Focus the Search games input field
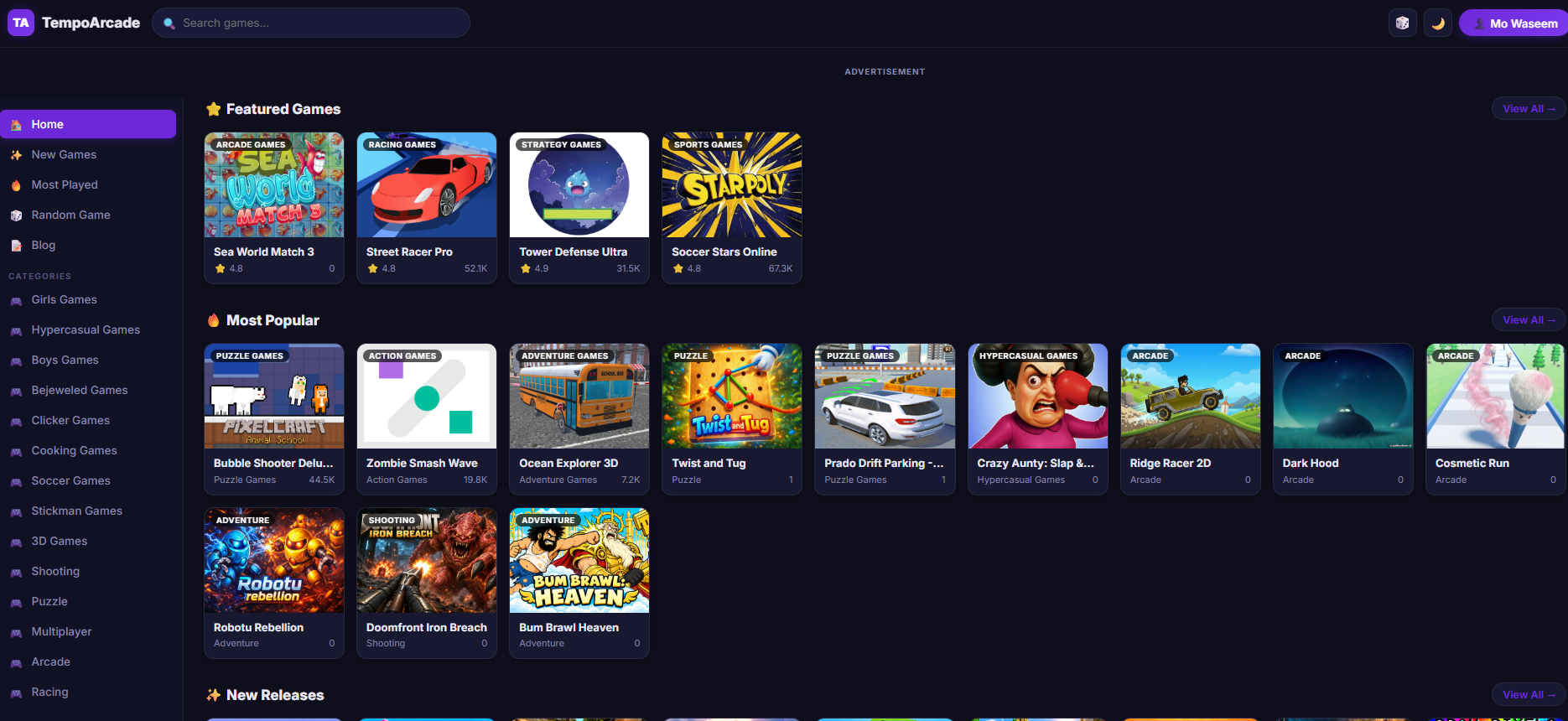The image size is (1568, 721). tap(311, 23)
